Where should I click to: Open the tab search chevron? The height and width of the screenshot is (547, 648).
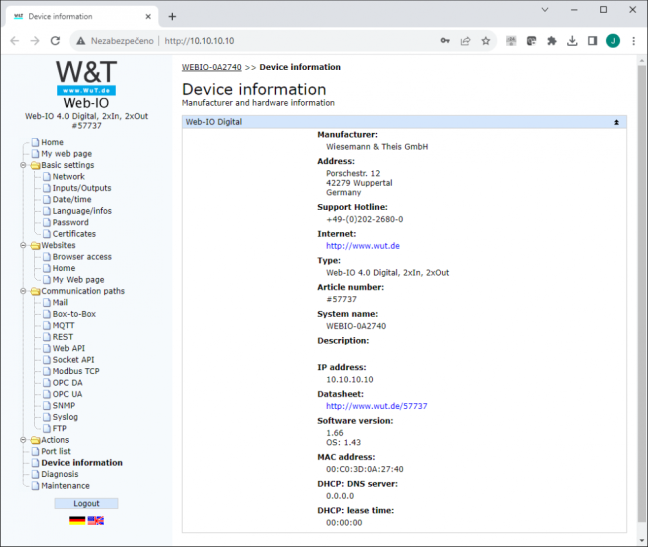[545, 10]
